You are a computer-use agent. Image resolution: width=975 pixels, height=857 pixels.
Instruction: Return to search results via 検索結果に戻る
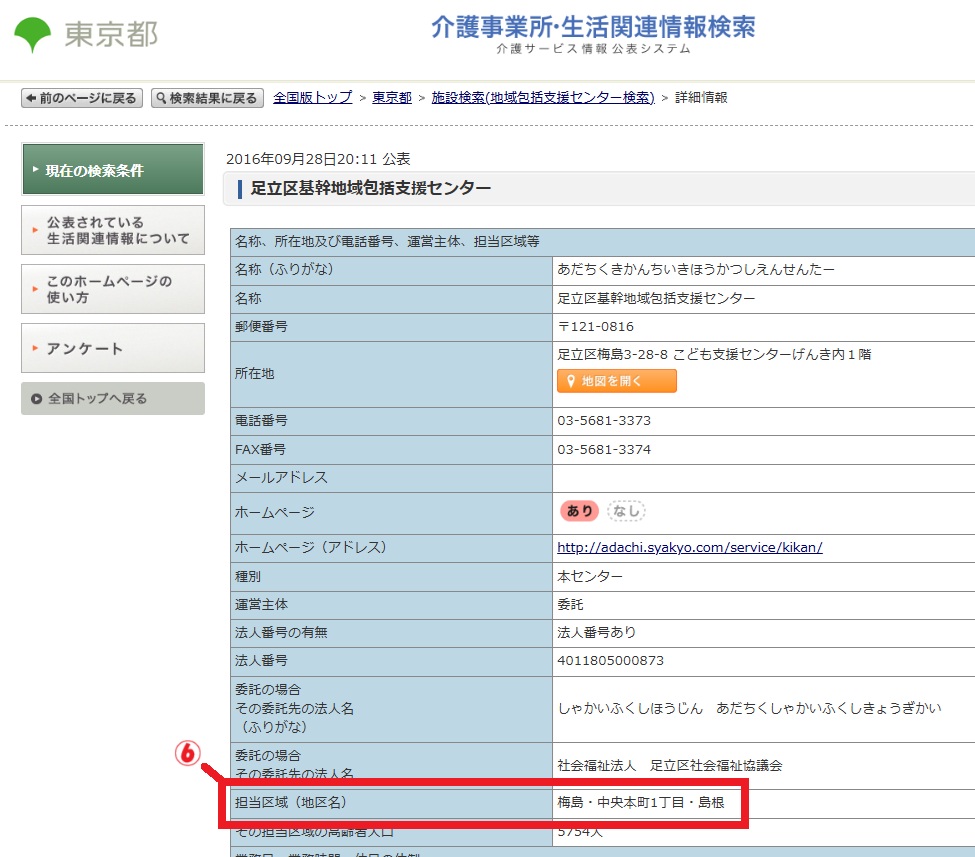[207, 98]
